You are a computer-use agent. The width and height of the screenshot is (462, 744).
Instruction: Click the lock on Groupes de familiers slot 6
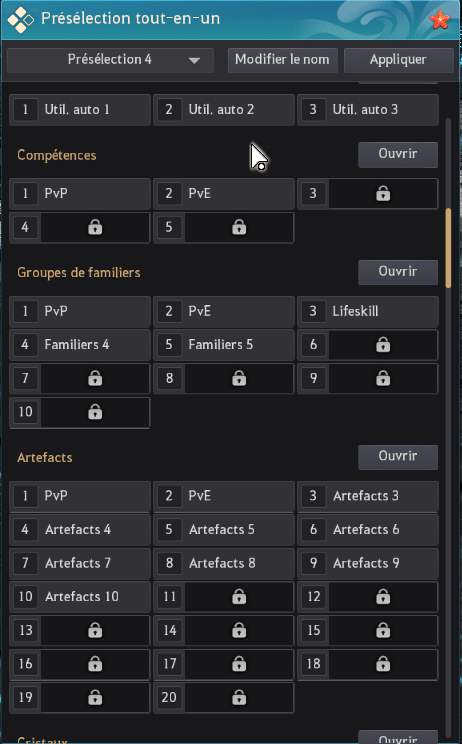(383, 344)
